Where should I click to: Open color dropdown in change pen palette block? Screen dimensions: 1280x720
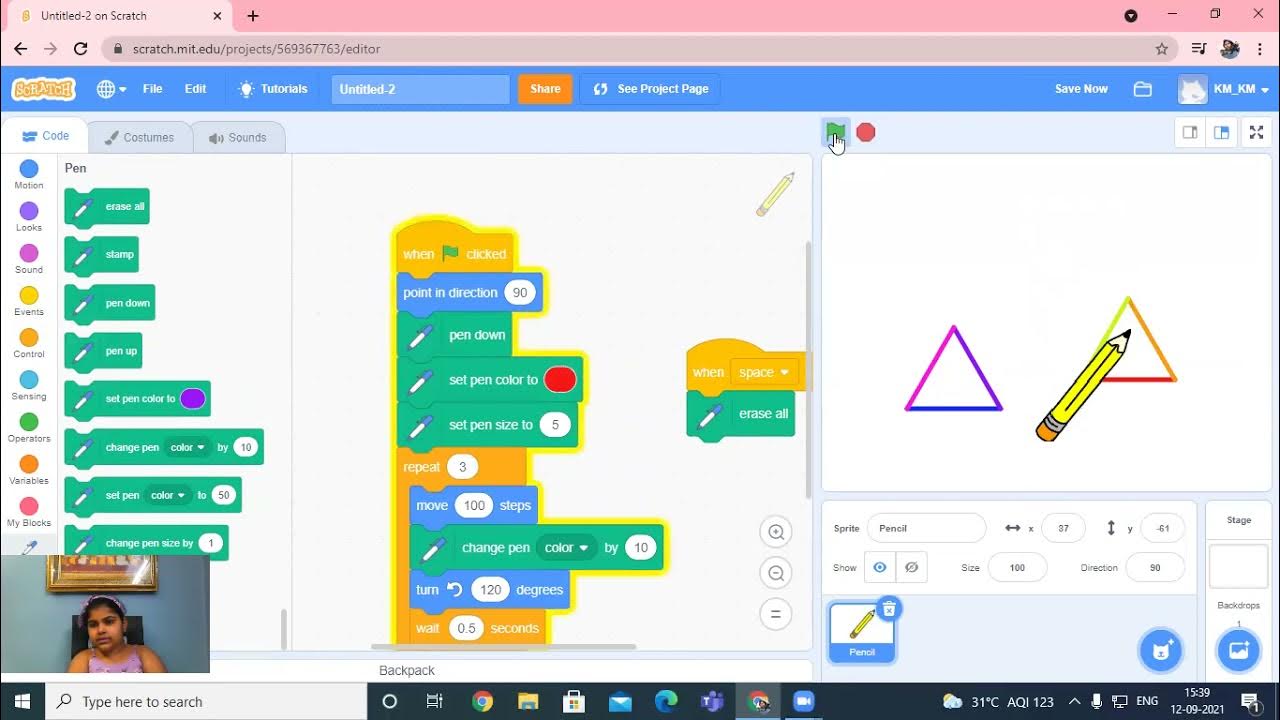(187, 447)
